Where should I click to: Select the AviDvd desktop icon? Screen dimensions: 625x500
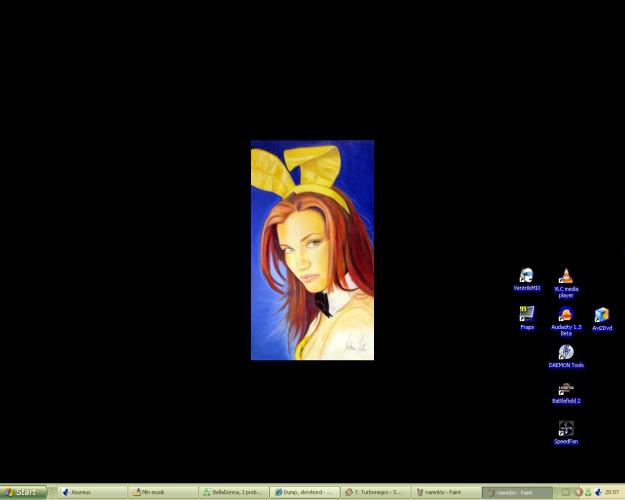602,319
